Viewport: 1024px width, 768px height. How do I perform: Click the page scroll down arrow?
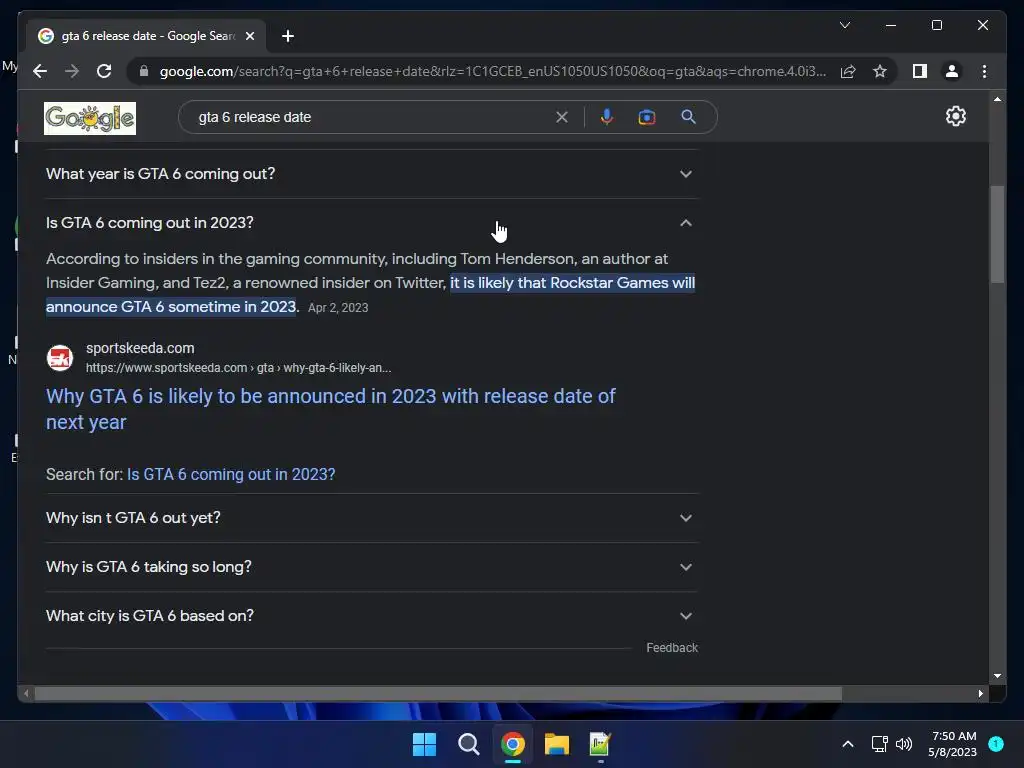click(x=997, y=676)
